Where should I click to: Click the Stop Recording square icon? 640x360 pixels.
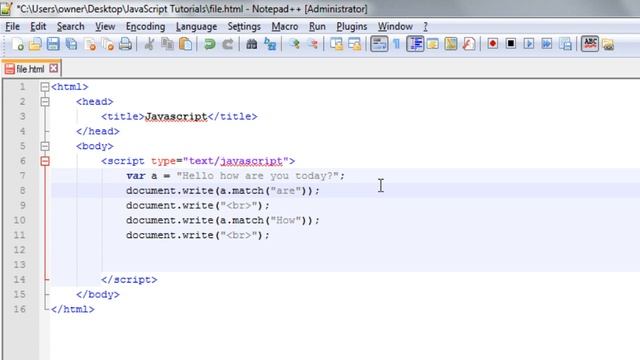pos(511,44)
